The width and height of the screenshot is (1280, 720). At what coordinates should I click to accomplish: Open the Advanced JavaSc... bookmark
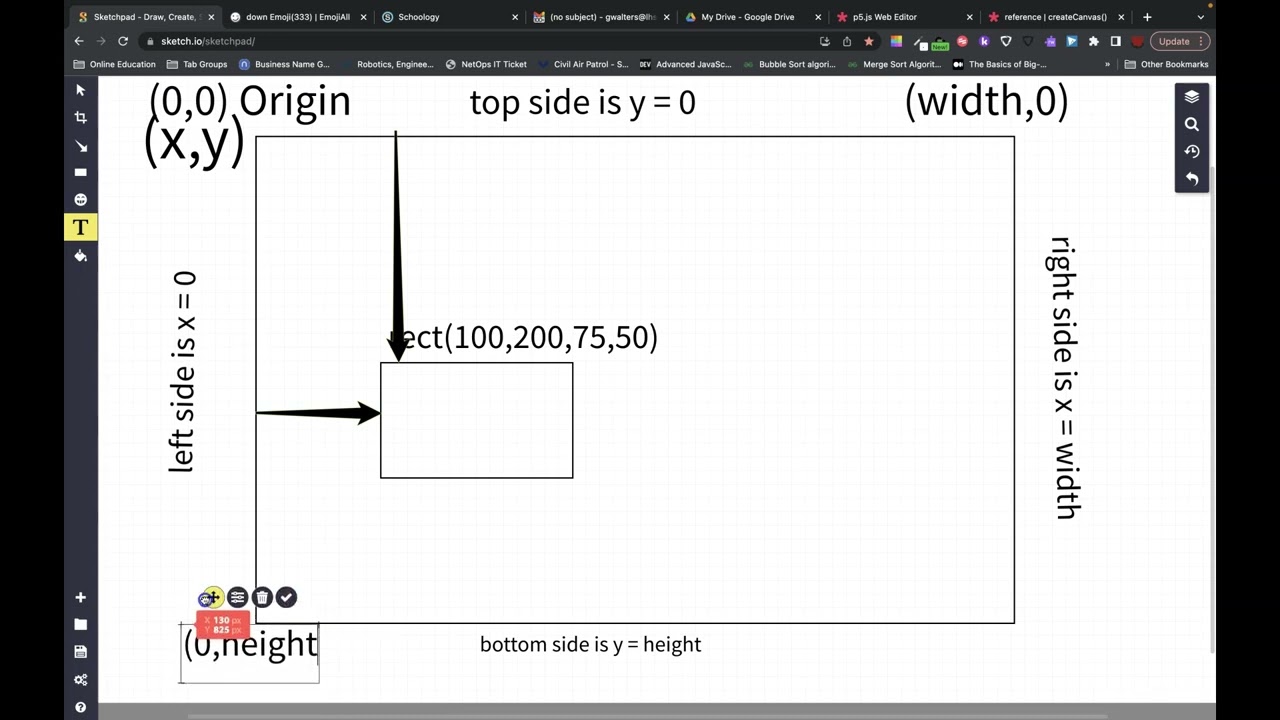685,64
